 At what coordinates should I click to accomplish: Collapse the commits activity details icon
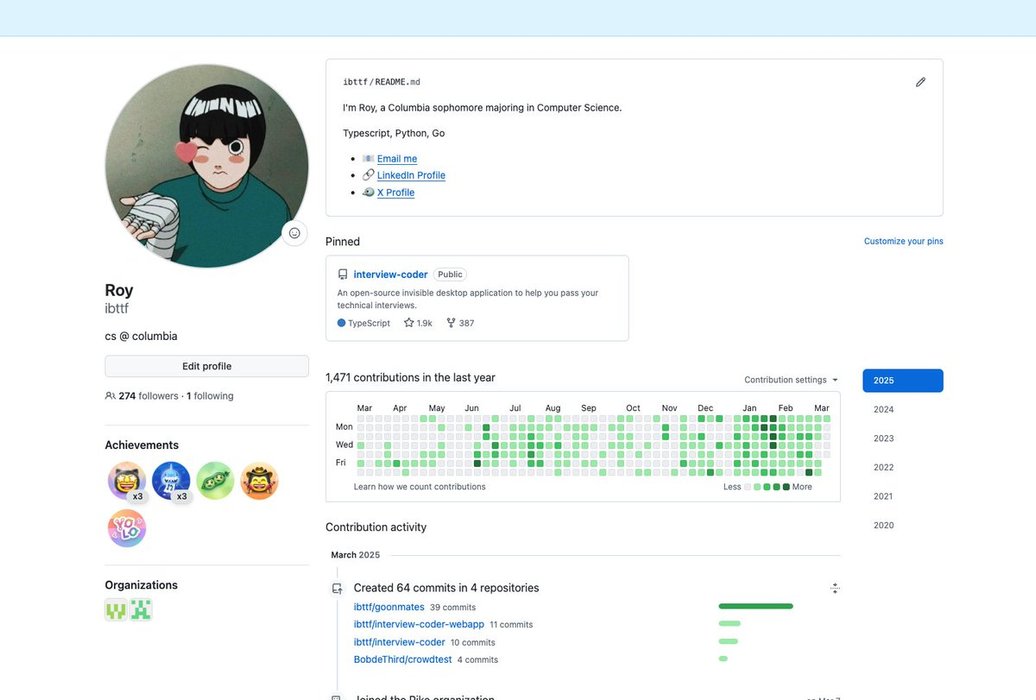[834, 588]
